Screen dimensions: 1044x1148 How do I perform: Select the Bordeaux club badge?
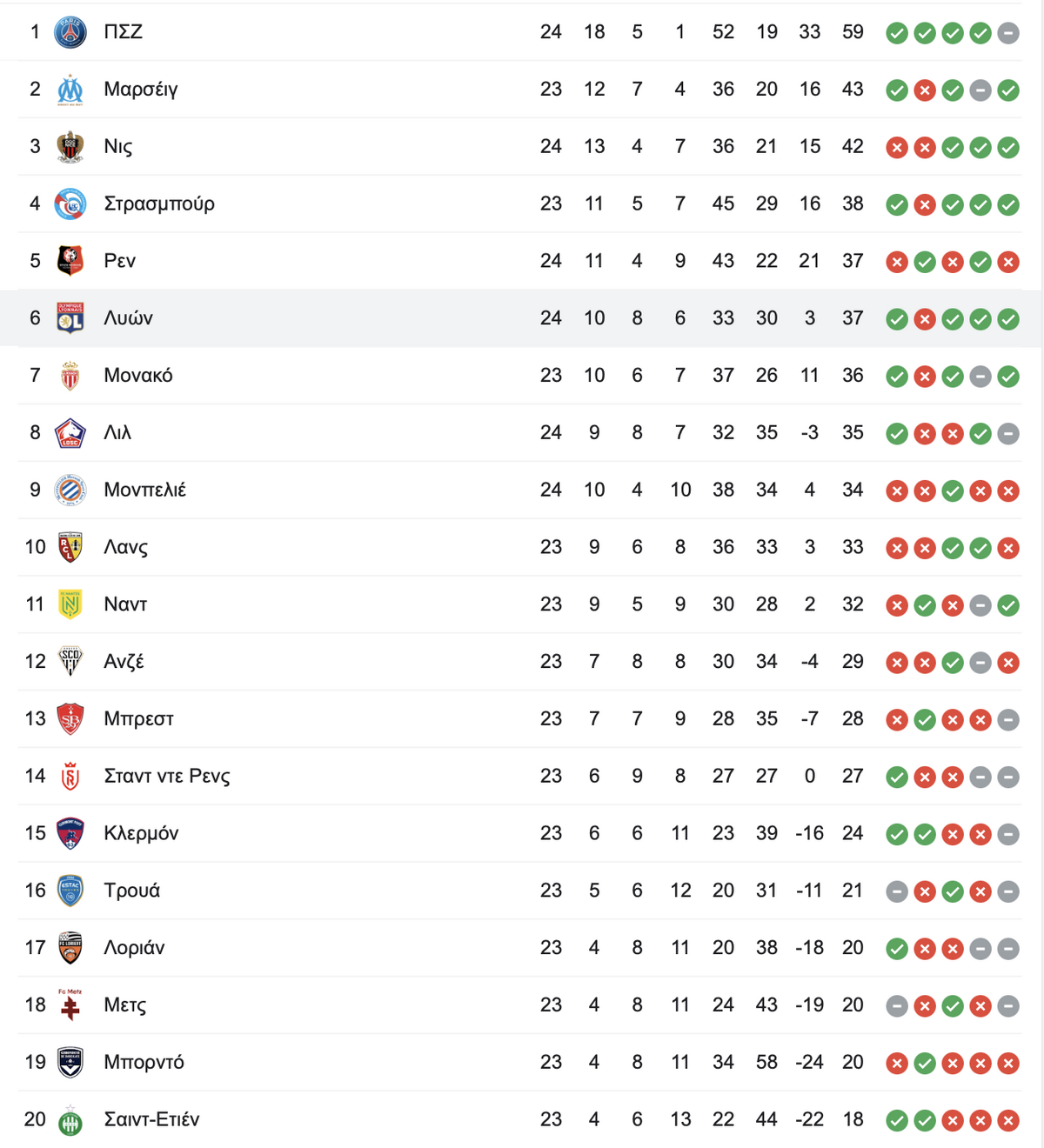(x=70, y=1063)
